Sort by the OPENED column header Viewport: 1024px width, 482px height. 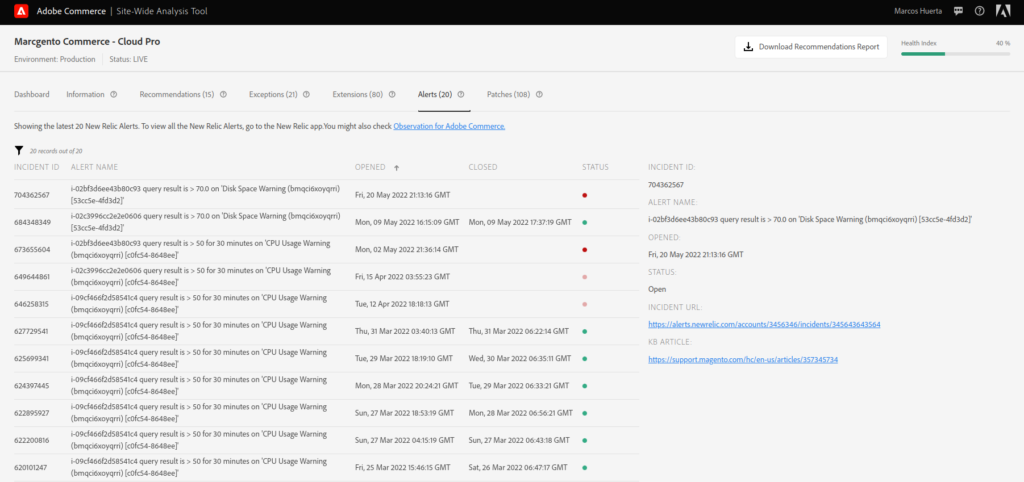click(x=370, y=167)
